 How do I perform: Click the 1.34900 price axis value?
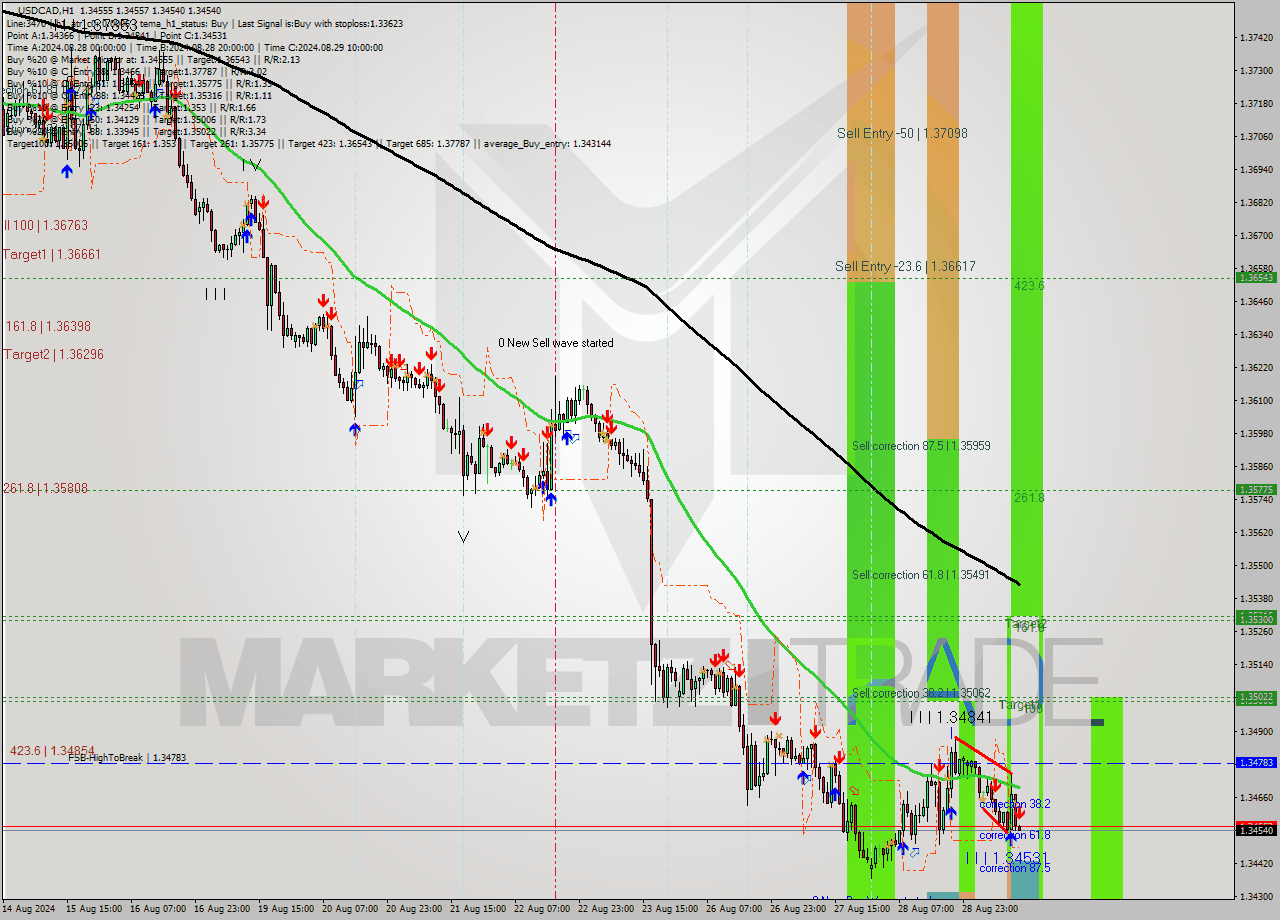[x=1256, y=731]
